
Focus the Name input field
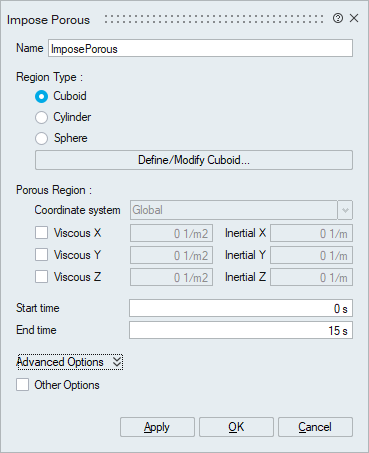tap(200, 48)
